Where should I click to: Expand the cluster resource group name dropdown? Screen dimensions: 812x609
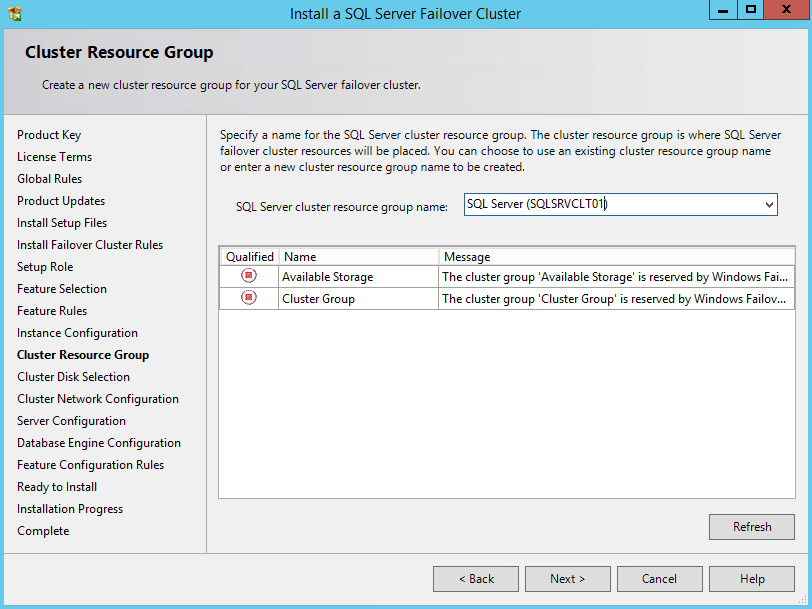click(768, 204)
